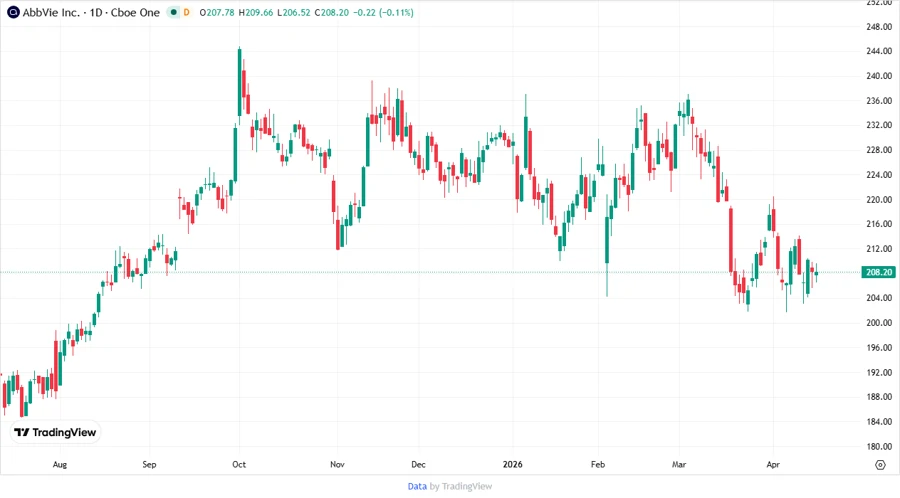Click the Mar time axis label
This screenshot has height=498, width=900.
click(x=679, y=464)
